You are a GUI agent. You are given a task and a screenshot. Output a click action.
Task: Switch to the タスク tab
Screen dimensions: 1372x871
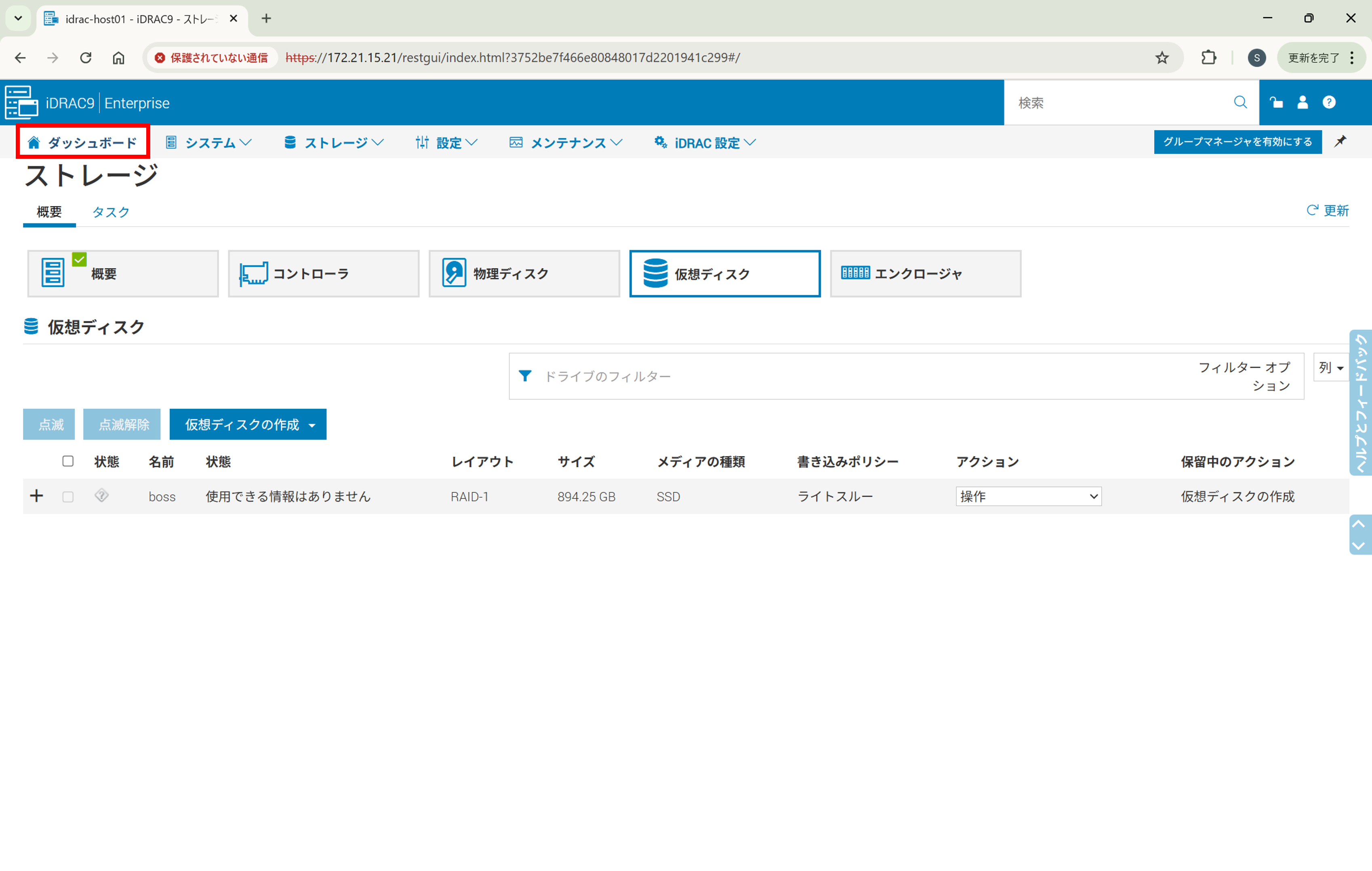(x=111, y=212)
